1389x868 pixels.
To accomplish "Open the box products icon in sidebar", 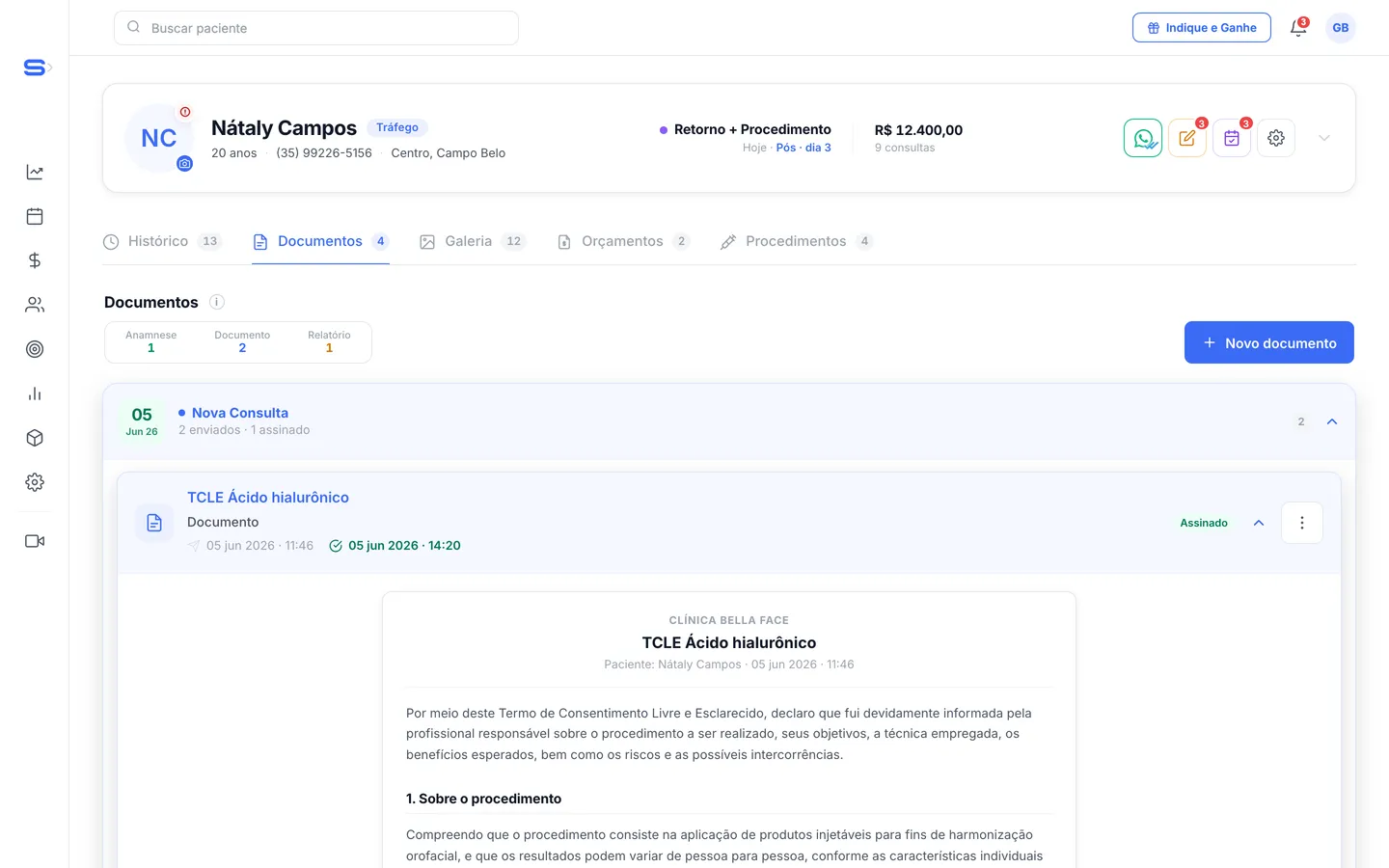I will (35, 438).
